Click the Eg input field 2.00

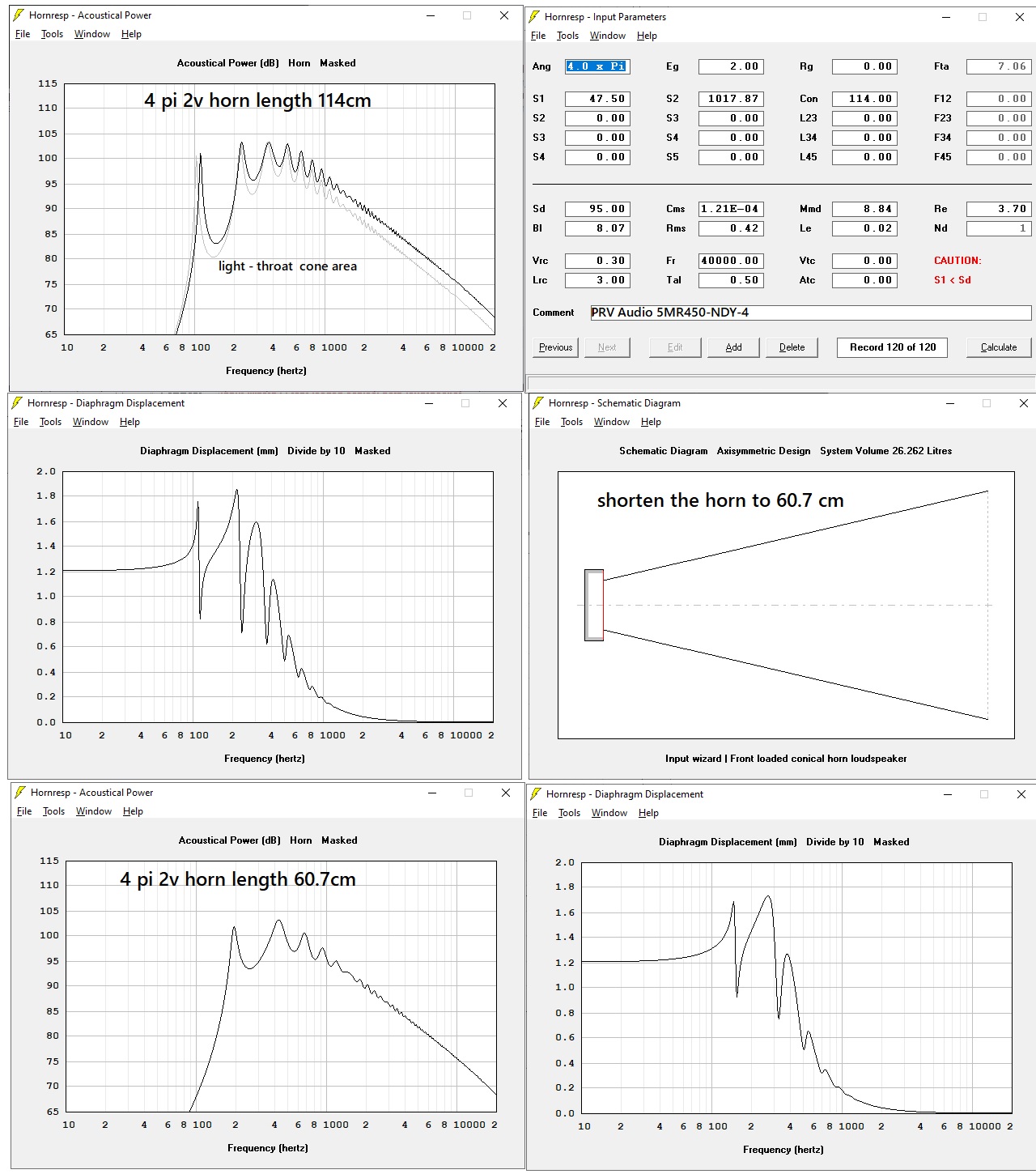[x=731, y=66]
